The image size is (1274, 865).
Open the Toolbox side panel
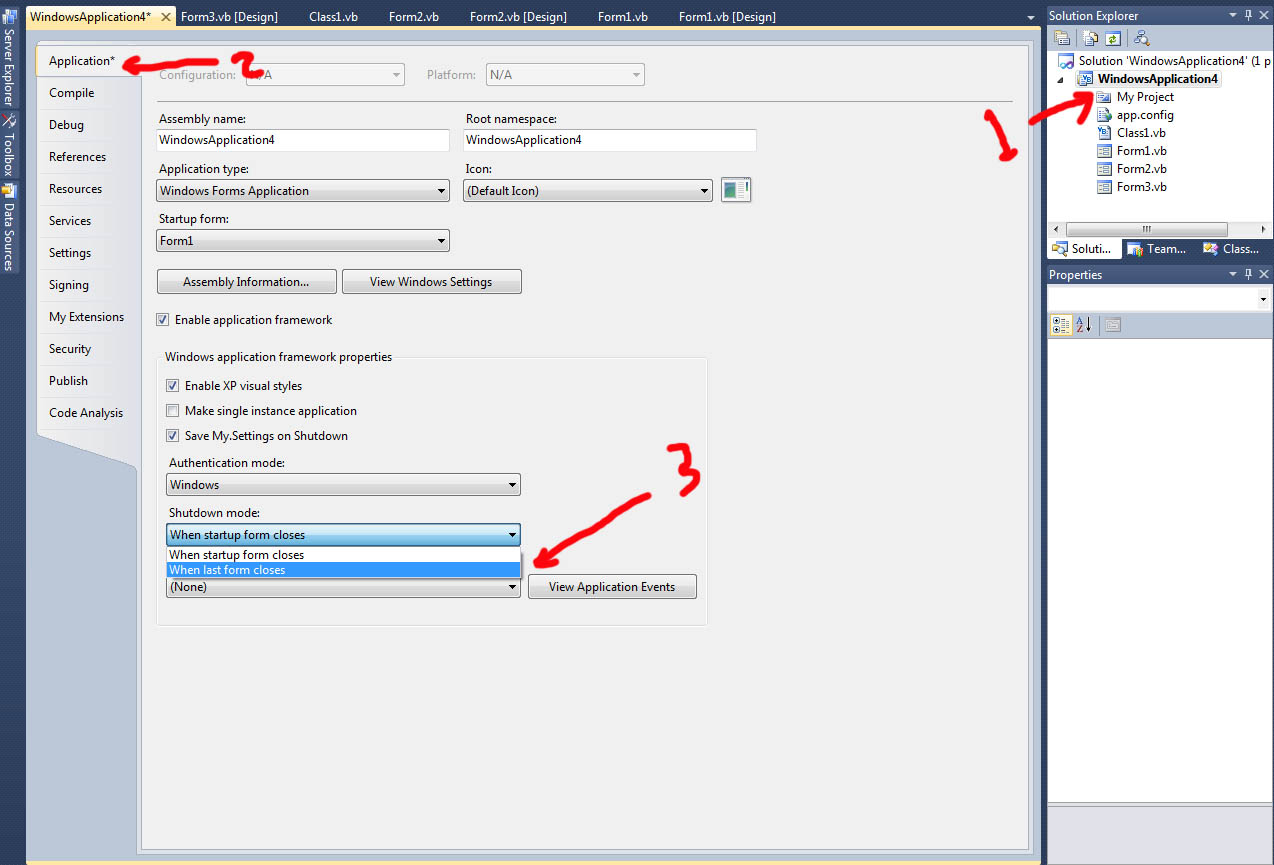point(9,148)
